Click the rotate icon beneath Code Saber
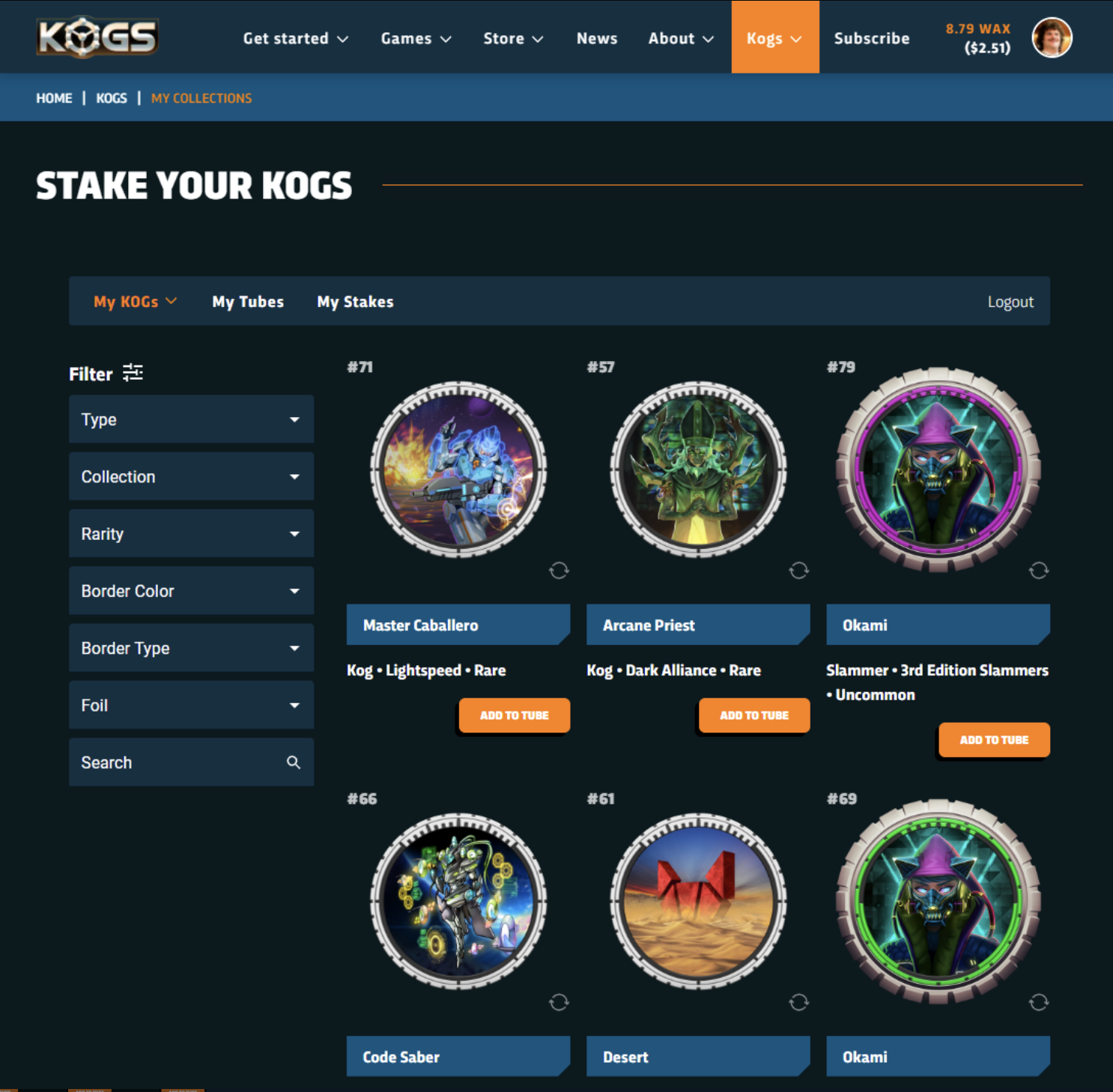The image size is (1113, 1092). [x=559, y=1002]
